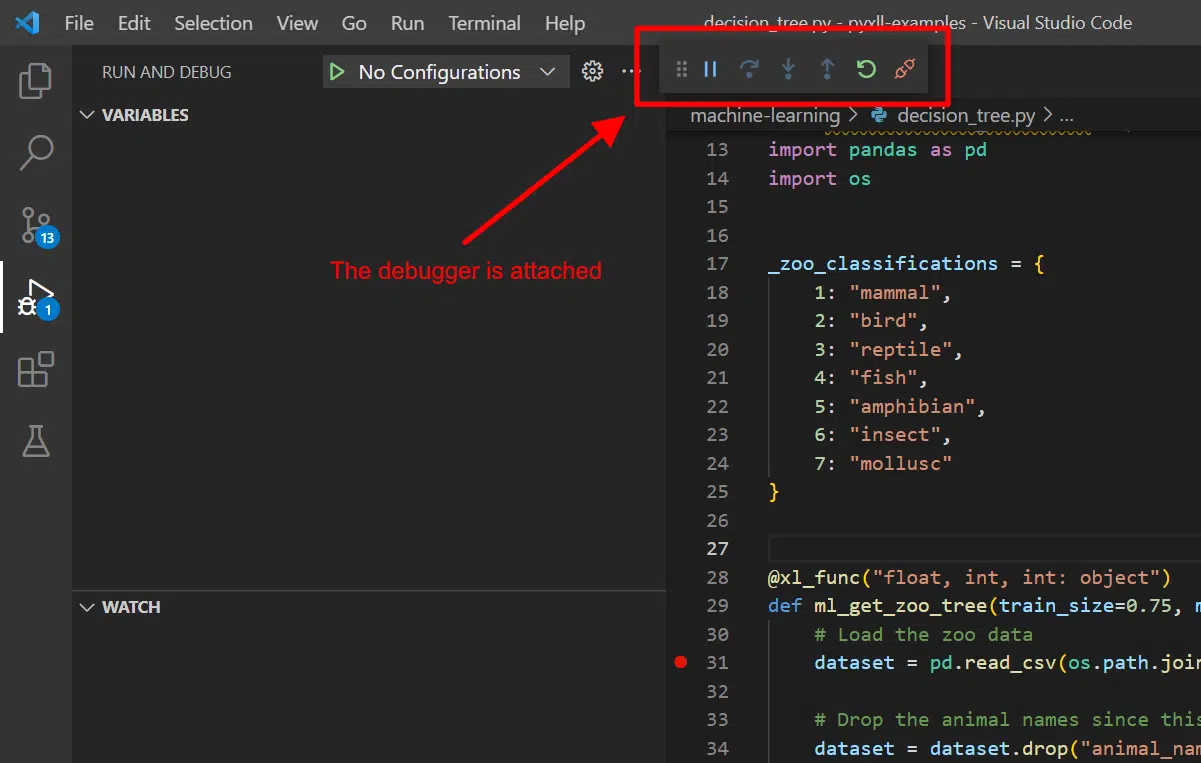Screen dimensions: 1201x763
Task: Expand the breadcrumb ellipsis symbol list
Action: click(x=1066, y=117)
